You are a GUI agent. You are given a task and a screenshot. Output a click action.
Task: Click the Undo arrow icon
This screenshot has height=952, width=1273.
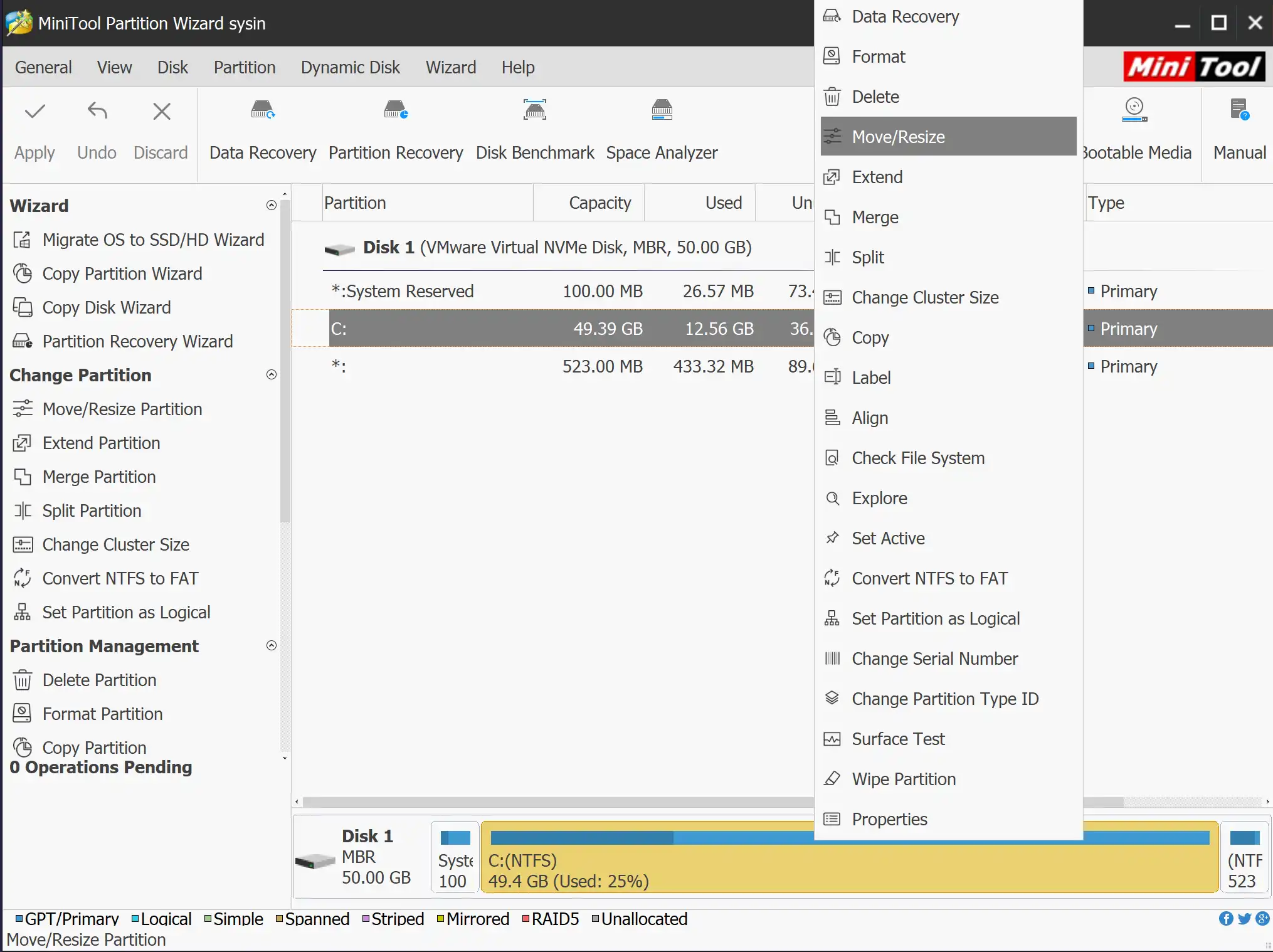pyautogui.click(x=97, y=111)
